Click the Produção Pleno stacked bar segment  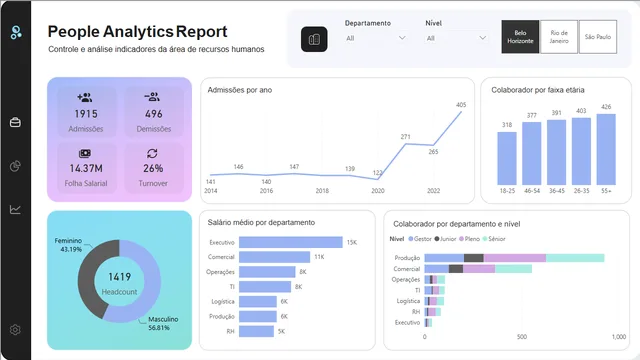tap(515, 258)
